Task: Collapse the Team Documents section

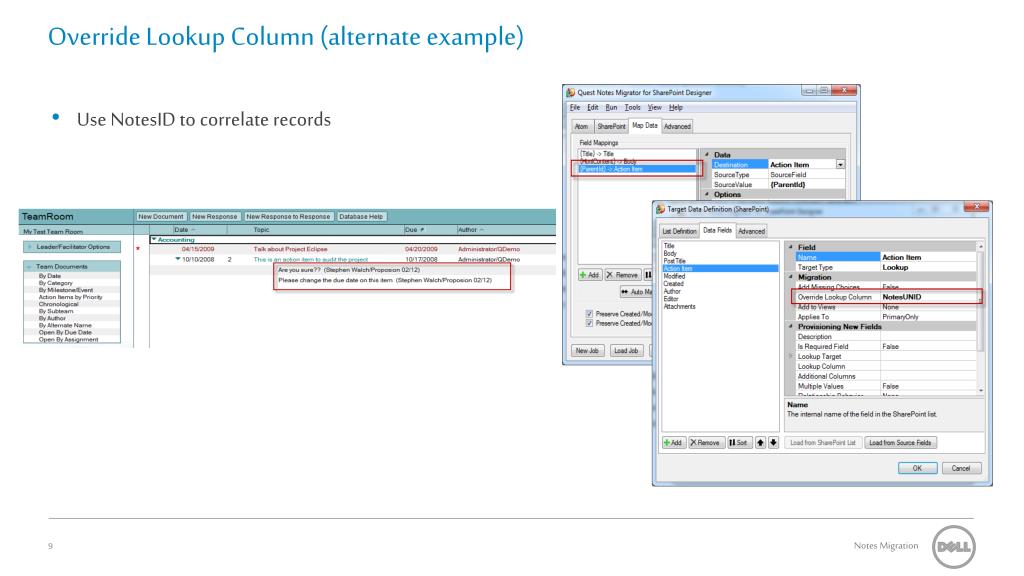Action: (29, 266)
